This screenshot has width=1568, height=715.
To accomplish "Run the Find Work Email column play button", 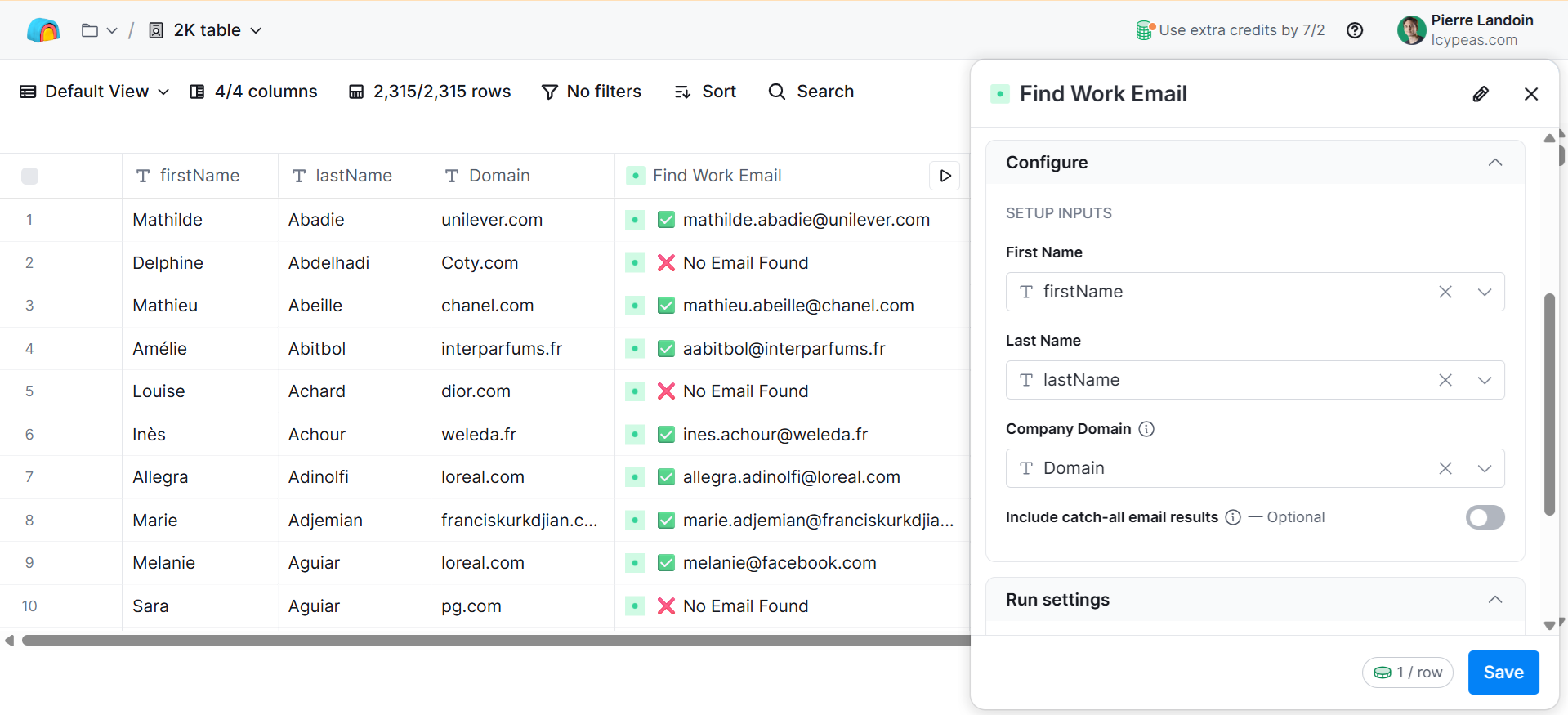I will 945,176.
